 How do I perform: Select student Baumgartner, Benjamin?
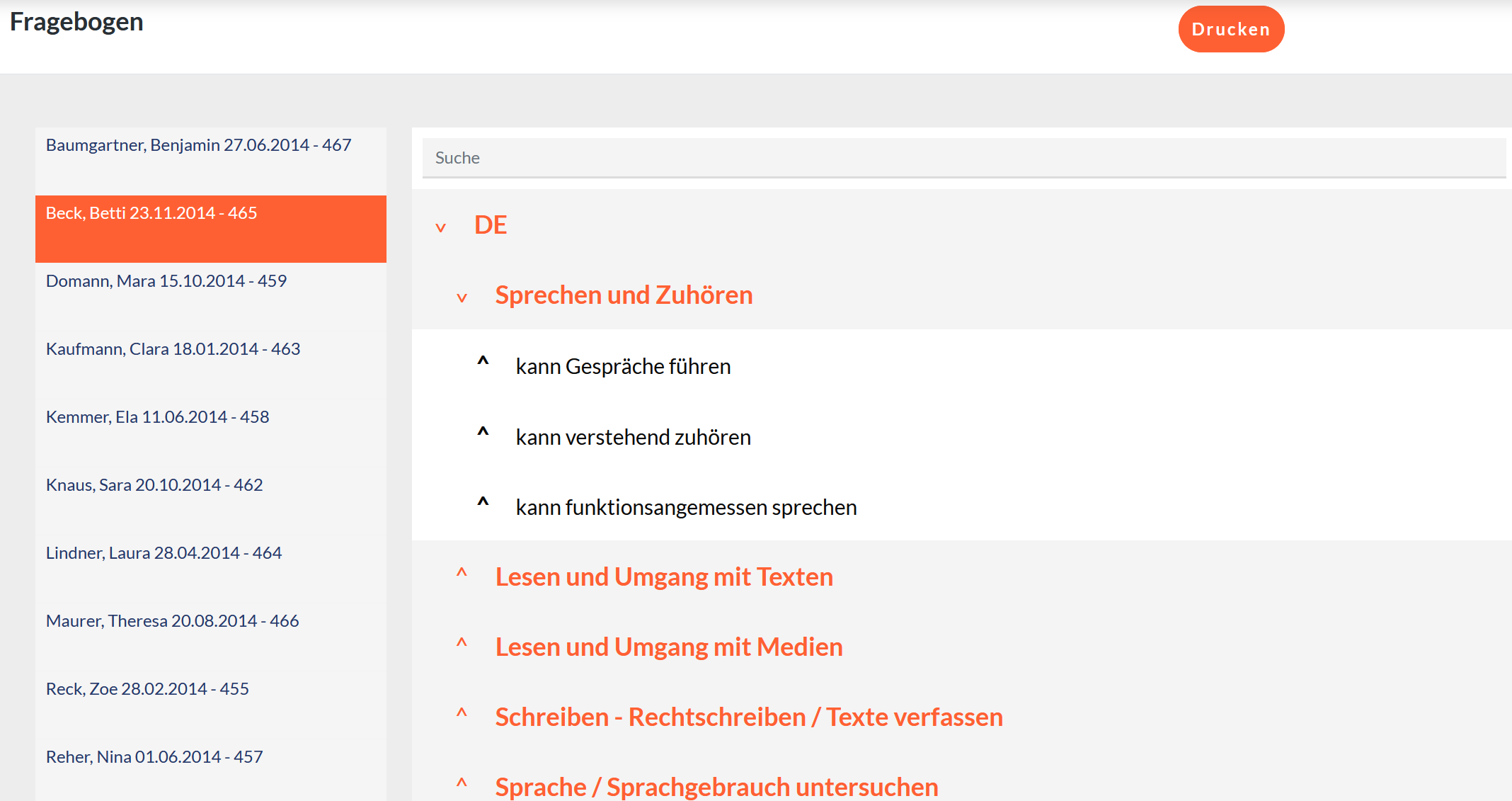tap(199, 145)
